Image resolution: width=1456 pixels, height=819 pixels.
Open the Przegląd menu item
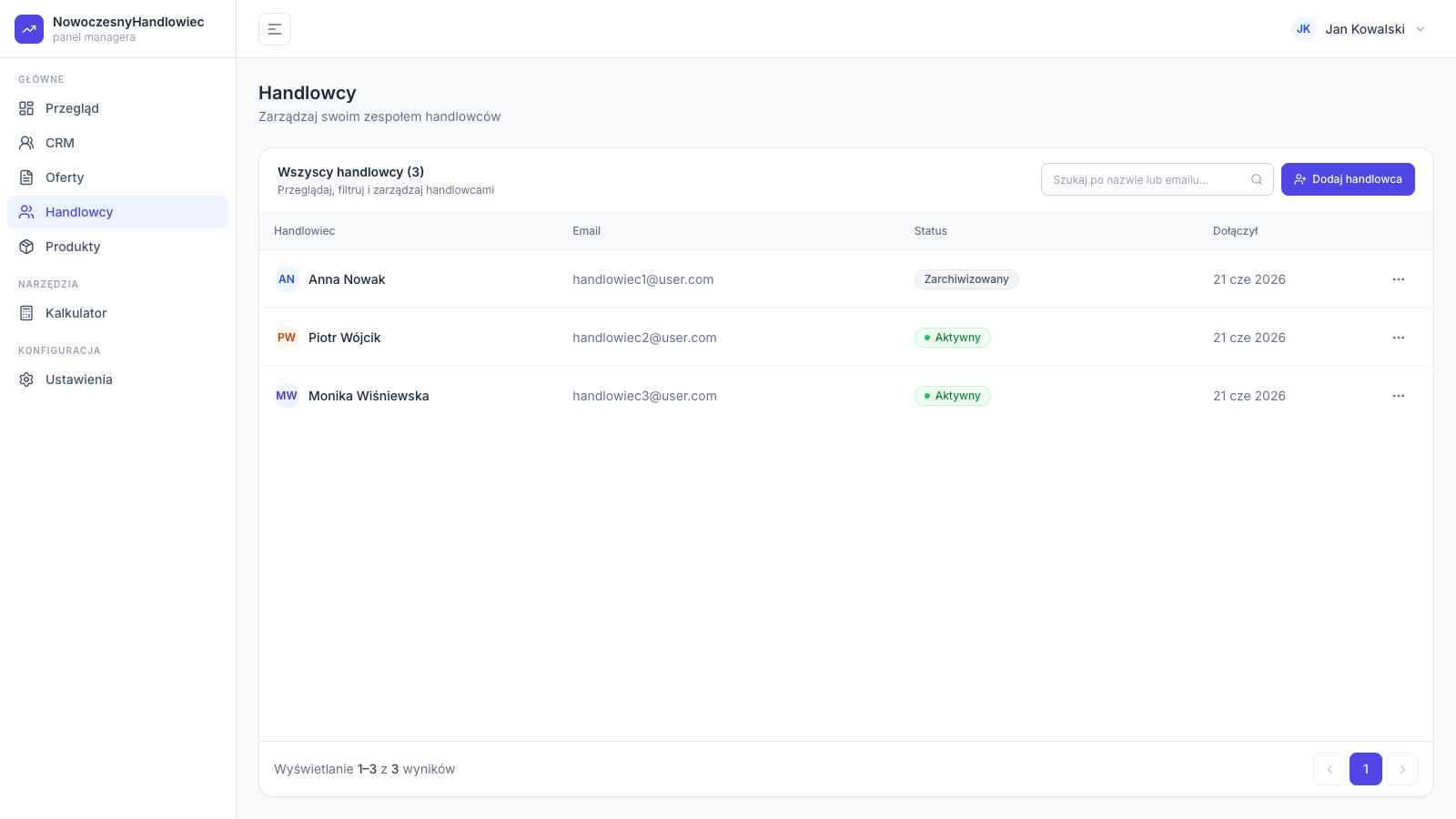(x=117, y=108)
